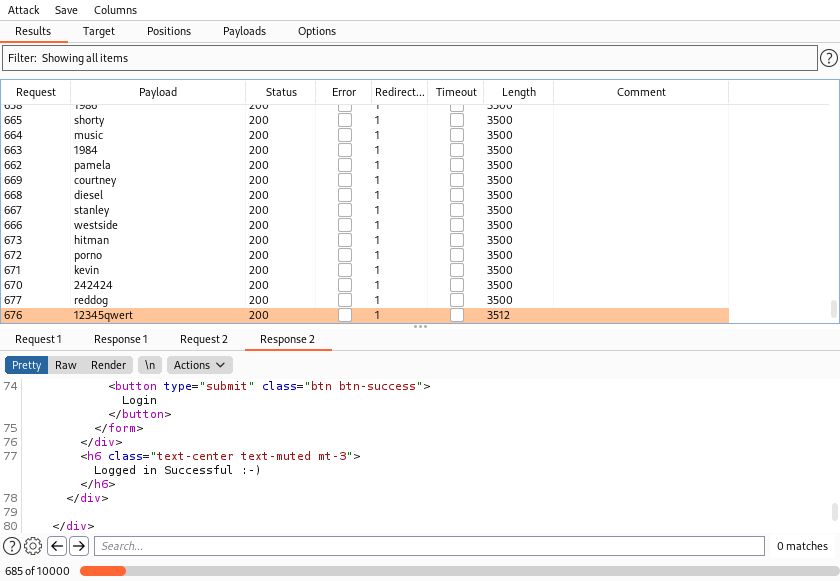
Task: Open search help icon at bottom left
Action: 12,546
